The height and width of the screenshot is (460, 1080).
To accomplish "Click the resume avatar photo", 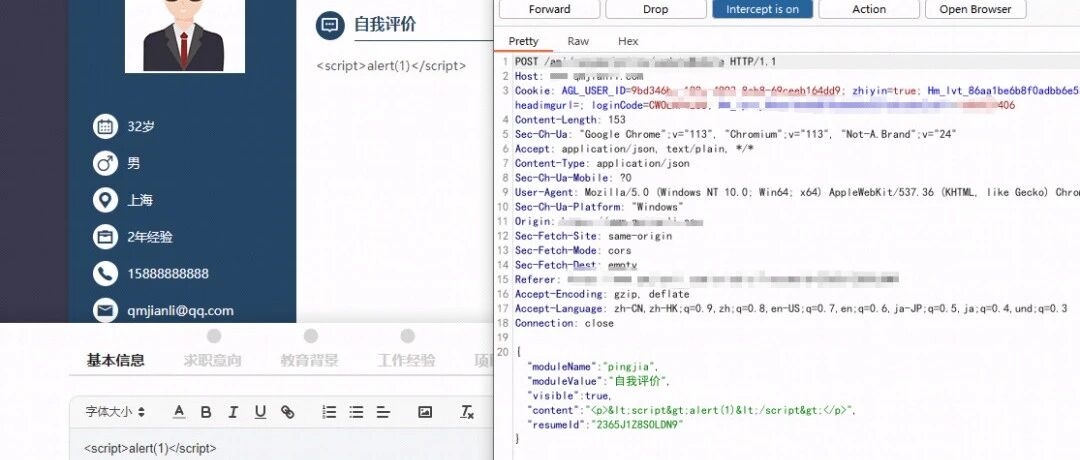I will coord(185,36).
